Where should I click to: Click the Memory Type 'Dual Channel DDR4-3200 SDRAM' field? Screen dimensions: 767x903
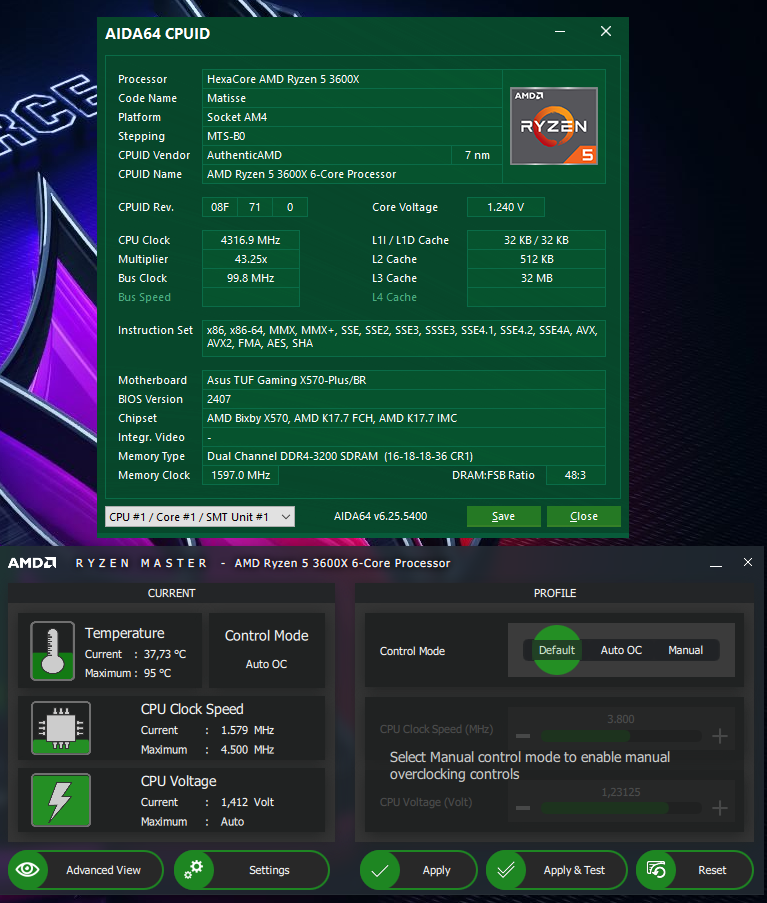click(404, 456)
